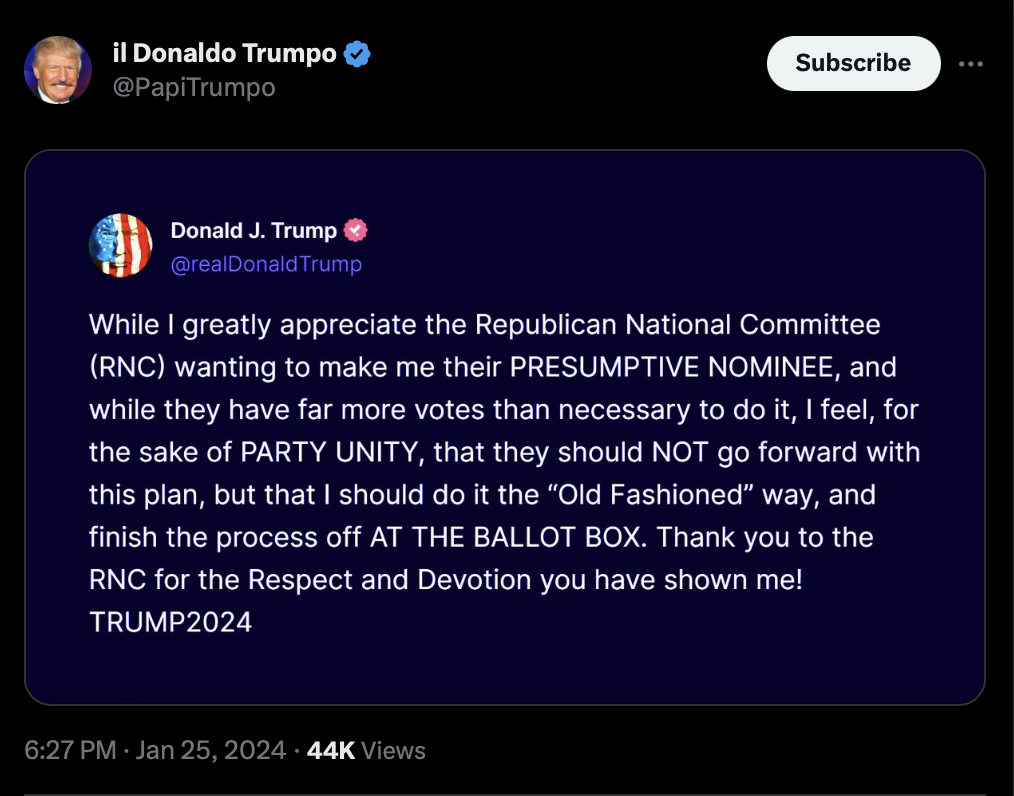Click the red verified badge beside Donald J. Trump
This screenshot has height=796, width=1014.
click(x=355, y=230)
